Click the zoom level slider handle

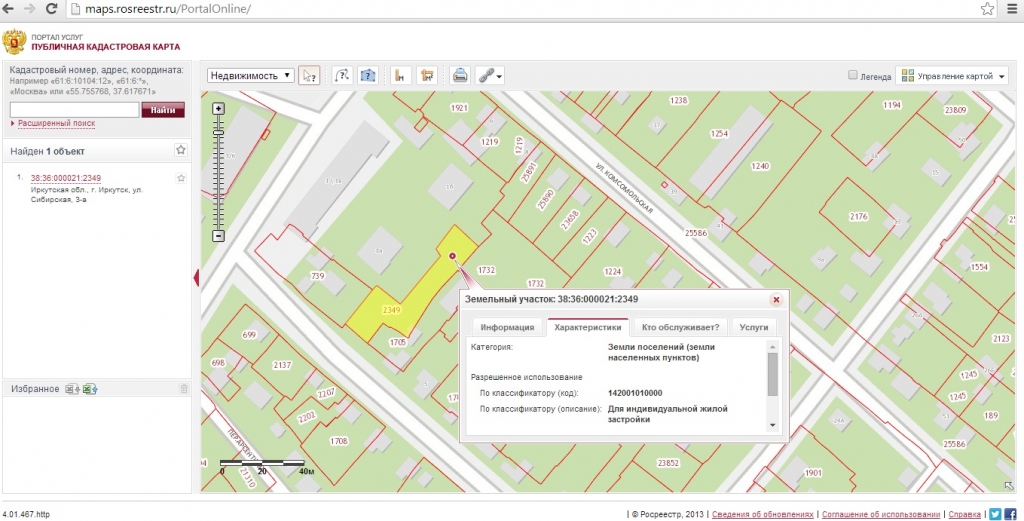(219, 132)
